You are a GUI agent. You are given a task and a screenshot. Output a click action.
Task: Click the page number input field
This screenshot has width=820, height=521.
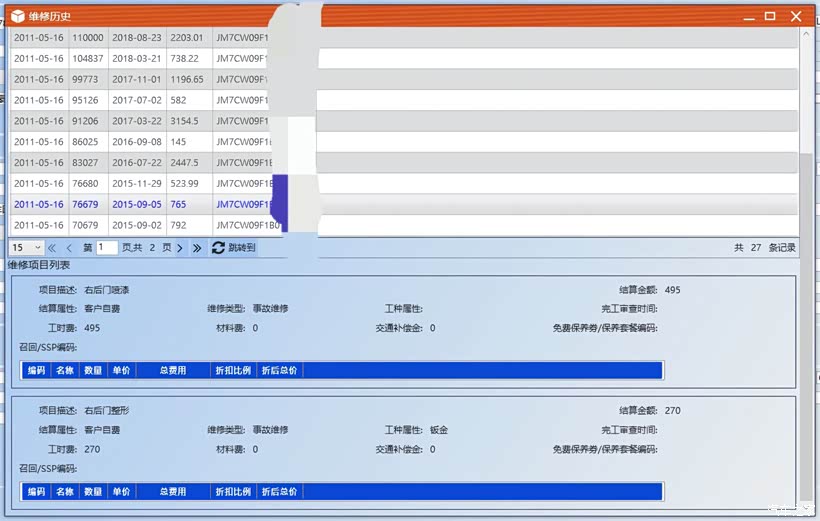point(107,247)
